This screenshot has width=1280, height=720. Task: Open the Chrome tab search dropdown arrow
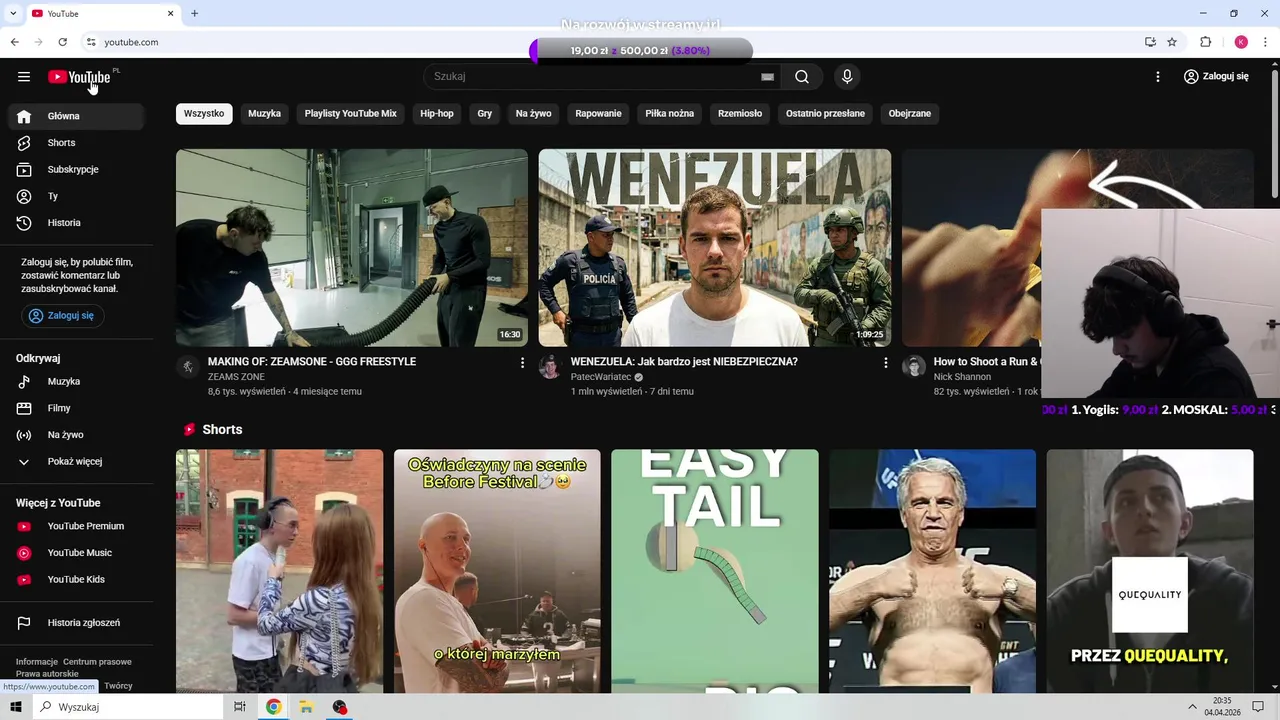click(14, 13)
